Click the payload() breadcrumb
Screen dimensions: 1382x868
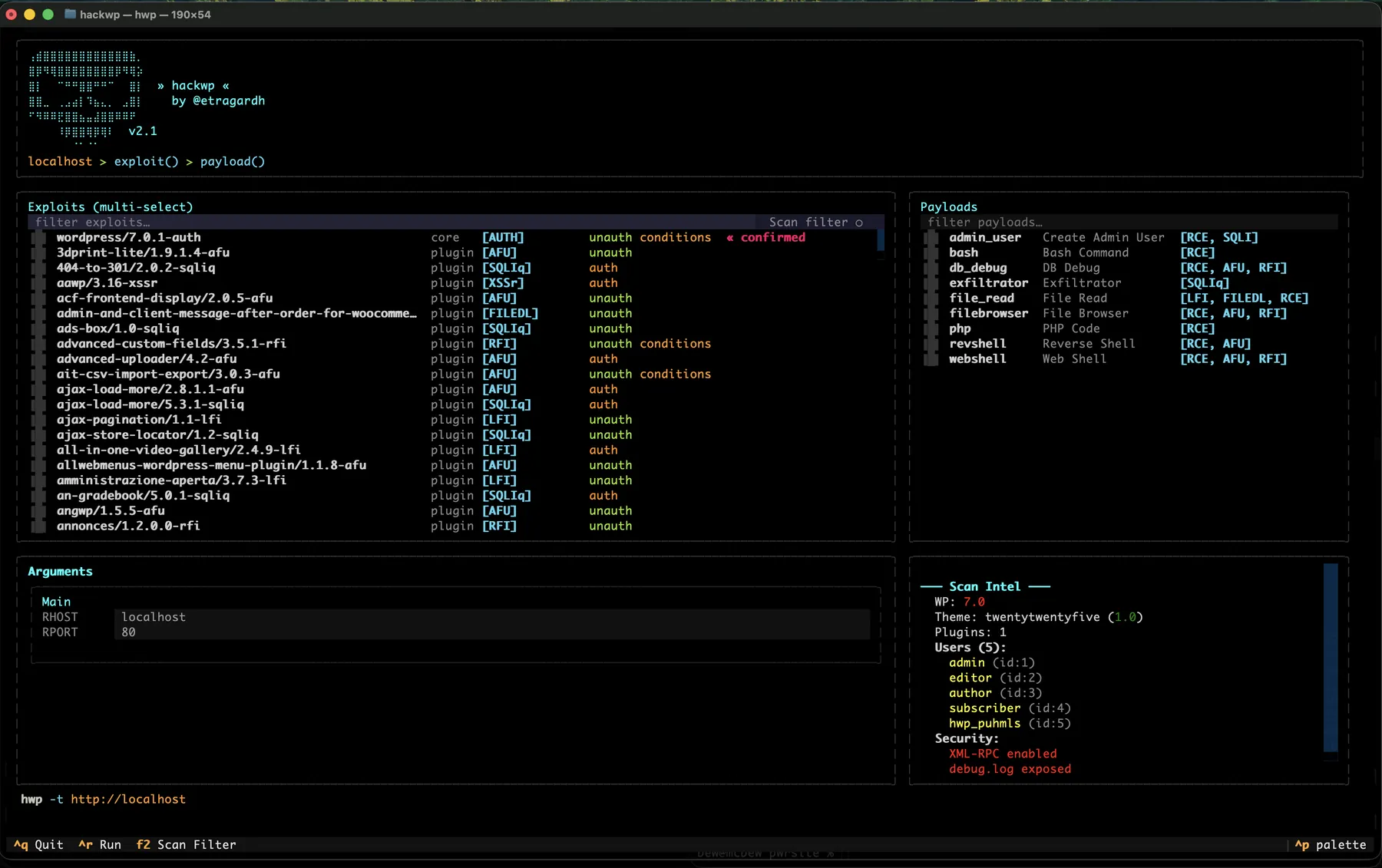(x=233, y=162)
